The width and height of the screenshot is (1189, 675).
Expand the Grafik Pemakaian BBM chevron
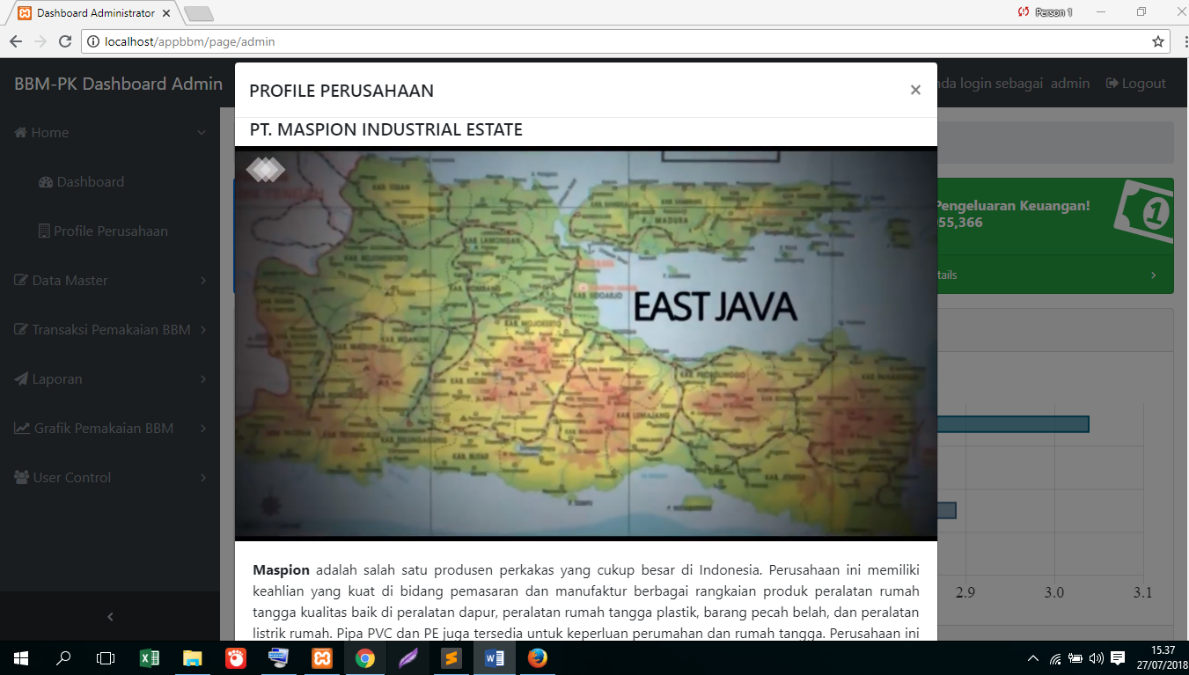coord(203,429)
